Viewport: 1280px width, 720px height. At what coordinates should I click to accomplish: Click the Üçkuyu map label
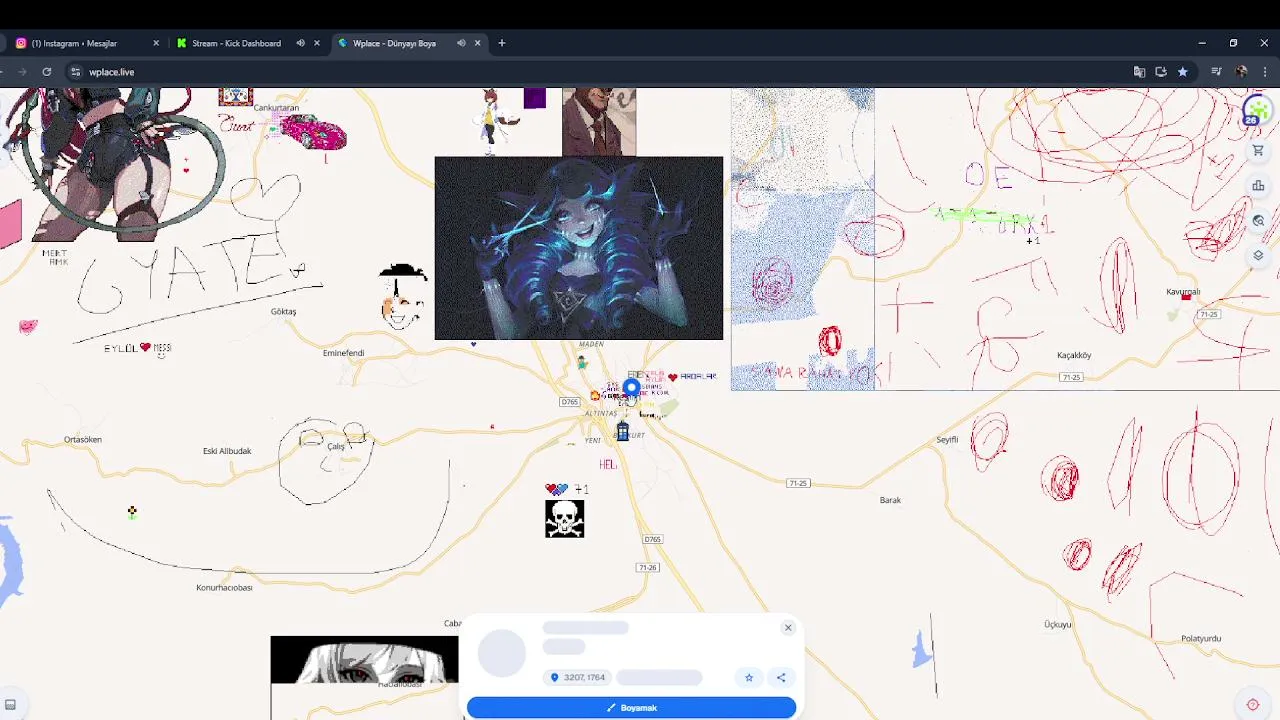(x=1058, y=624)
